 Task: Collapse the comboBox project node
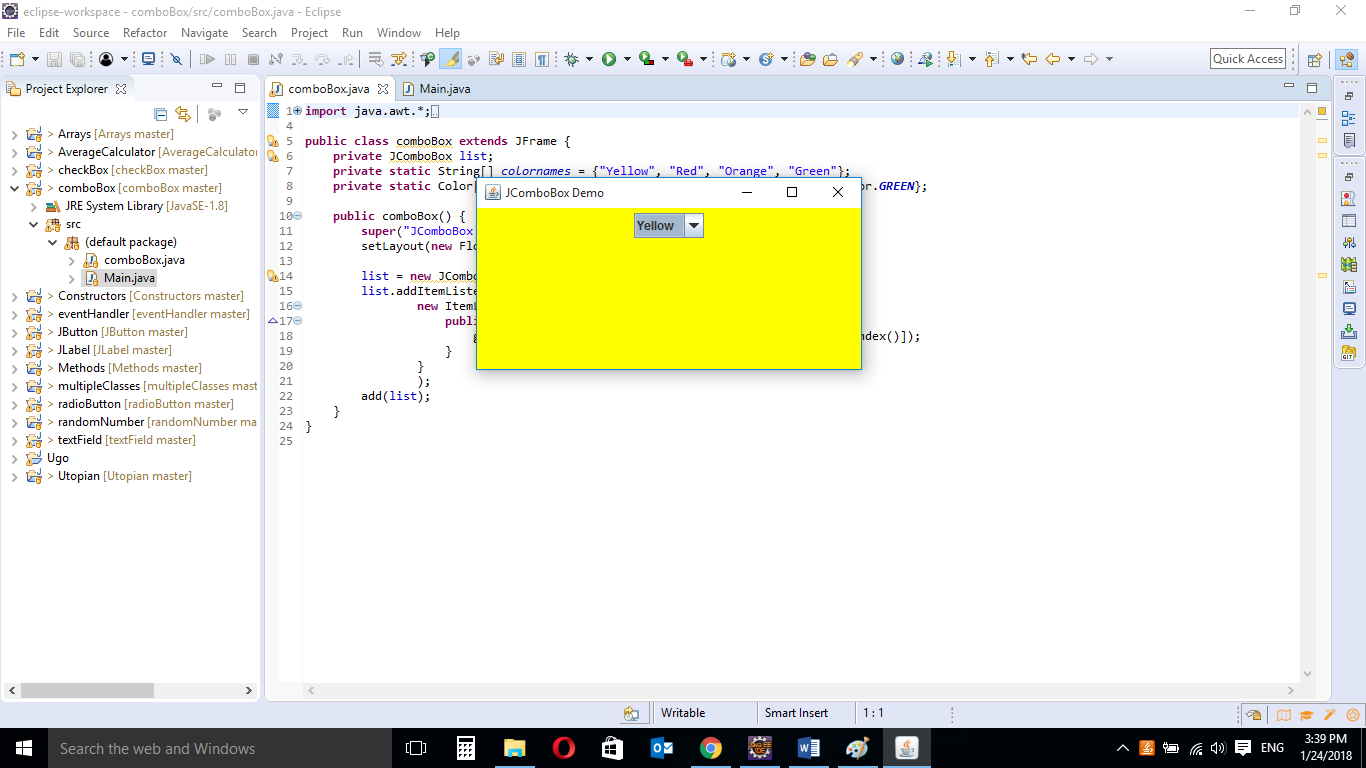[14, 188]
